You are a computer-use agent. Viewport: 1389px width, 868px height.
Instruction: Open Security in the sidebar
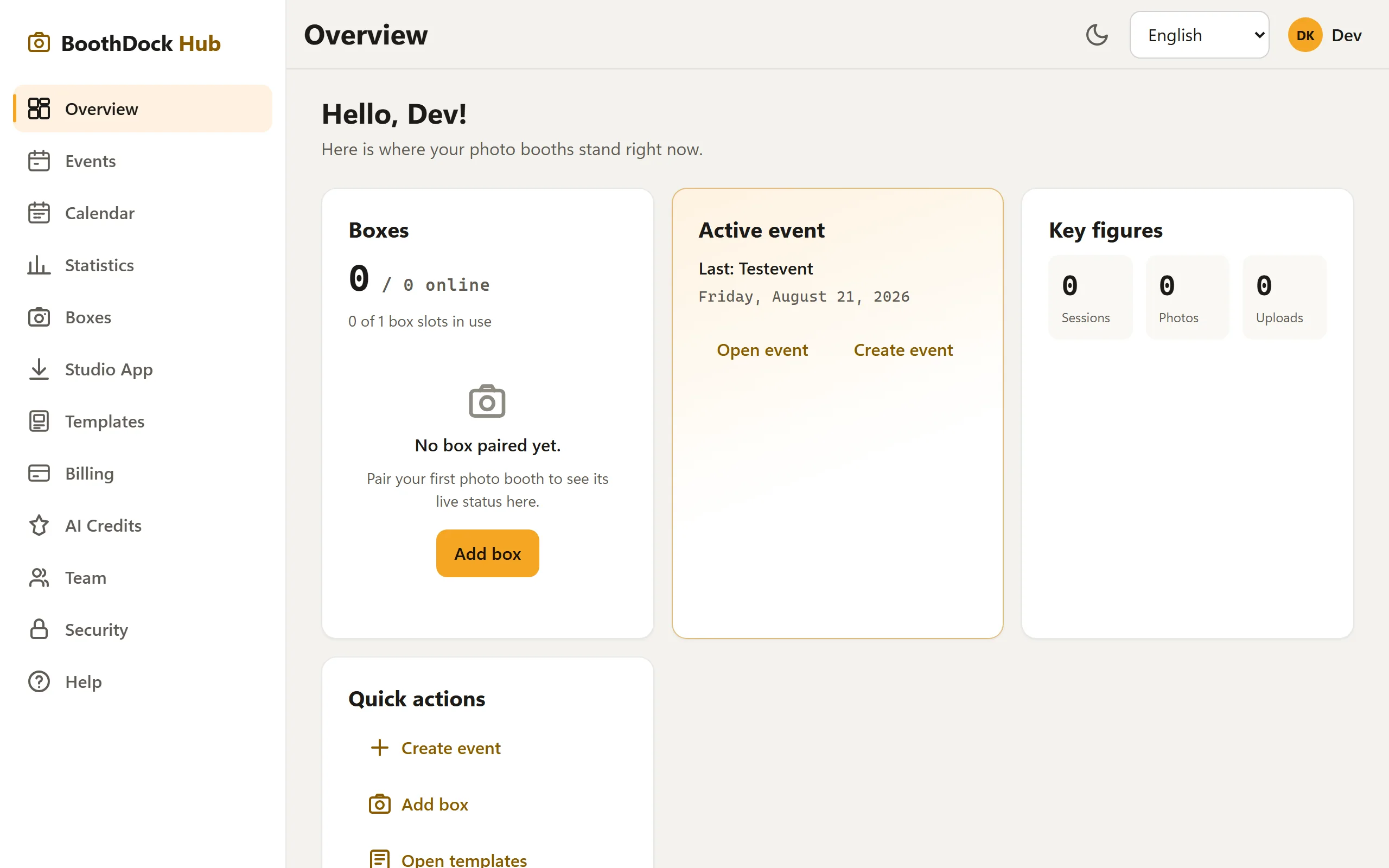tap(142, 630)
